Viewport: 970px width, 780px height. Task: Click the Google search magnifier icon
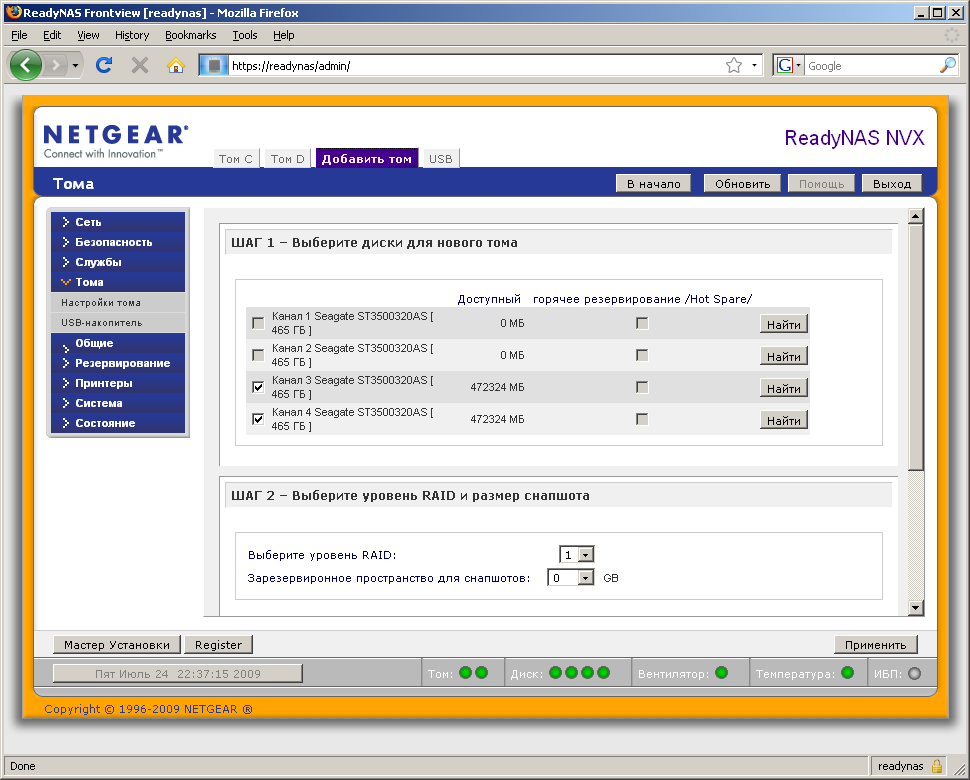click(948, 65)
